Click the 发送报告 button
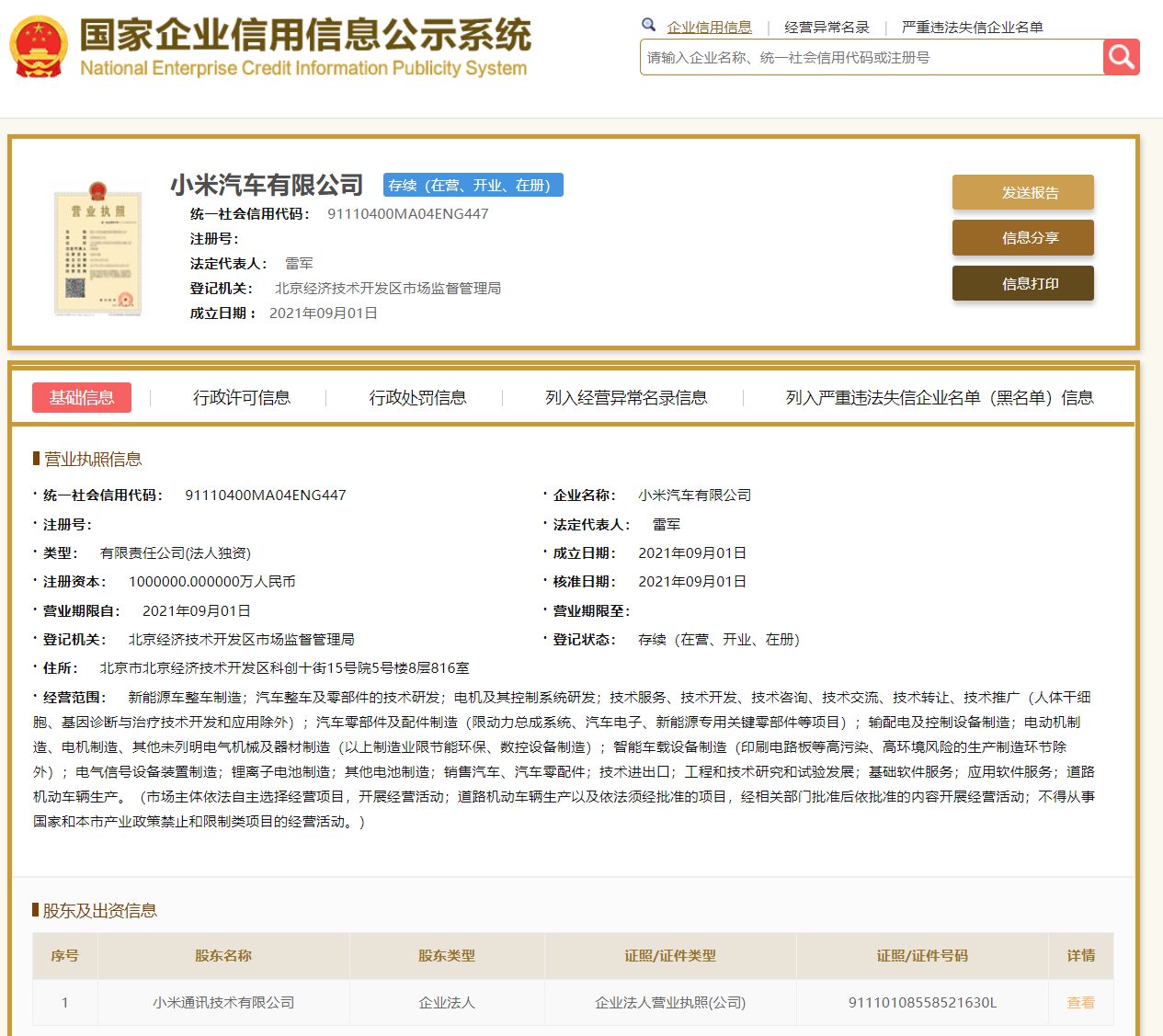Screen dimensions: 1163x1036 click(1022, 192)
